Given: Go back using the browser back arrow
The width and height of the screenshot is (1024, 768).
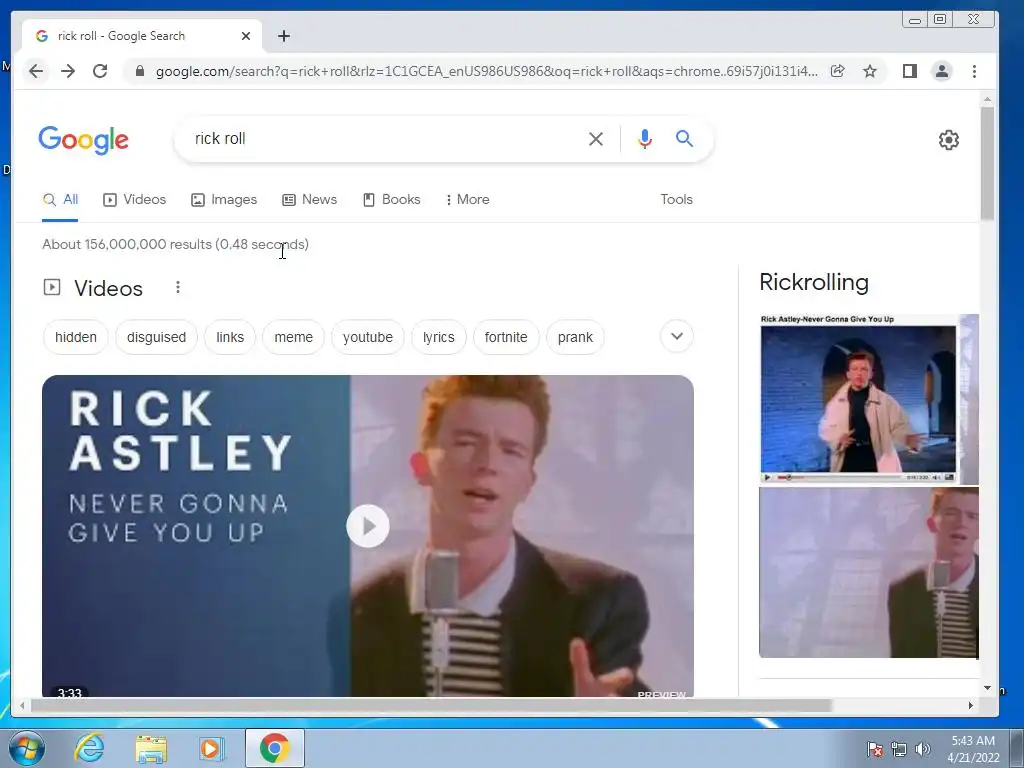Looking at the screenshot, I should tap(36, 71).
